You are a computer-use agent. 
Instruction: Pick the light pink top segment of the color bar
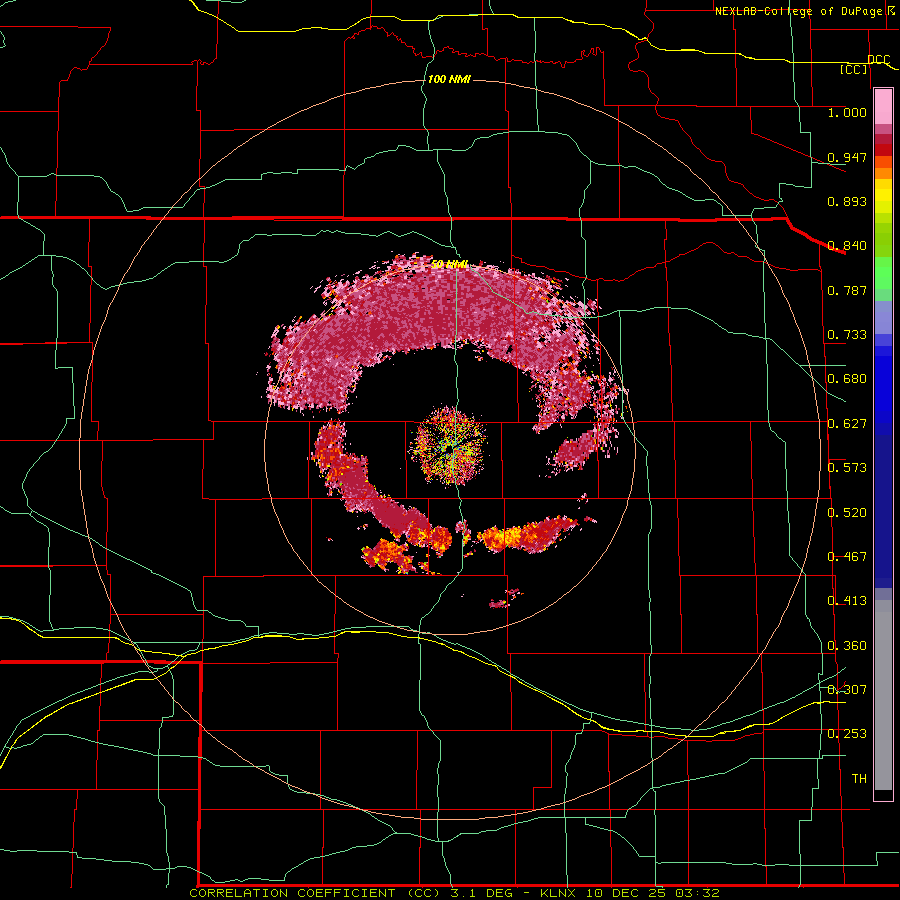point(883,107)
